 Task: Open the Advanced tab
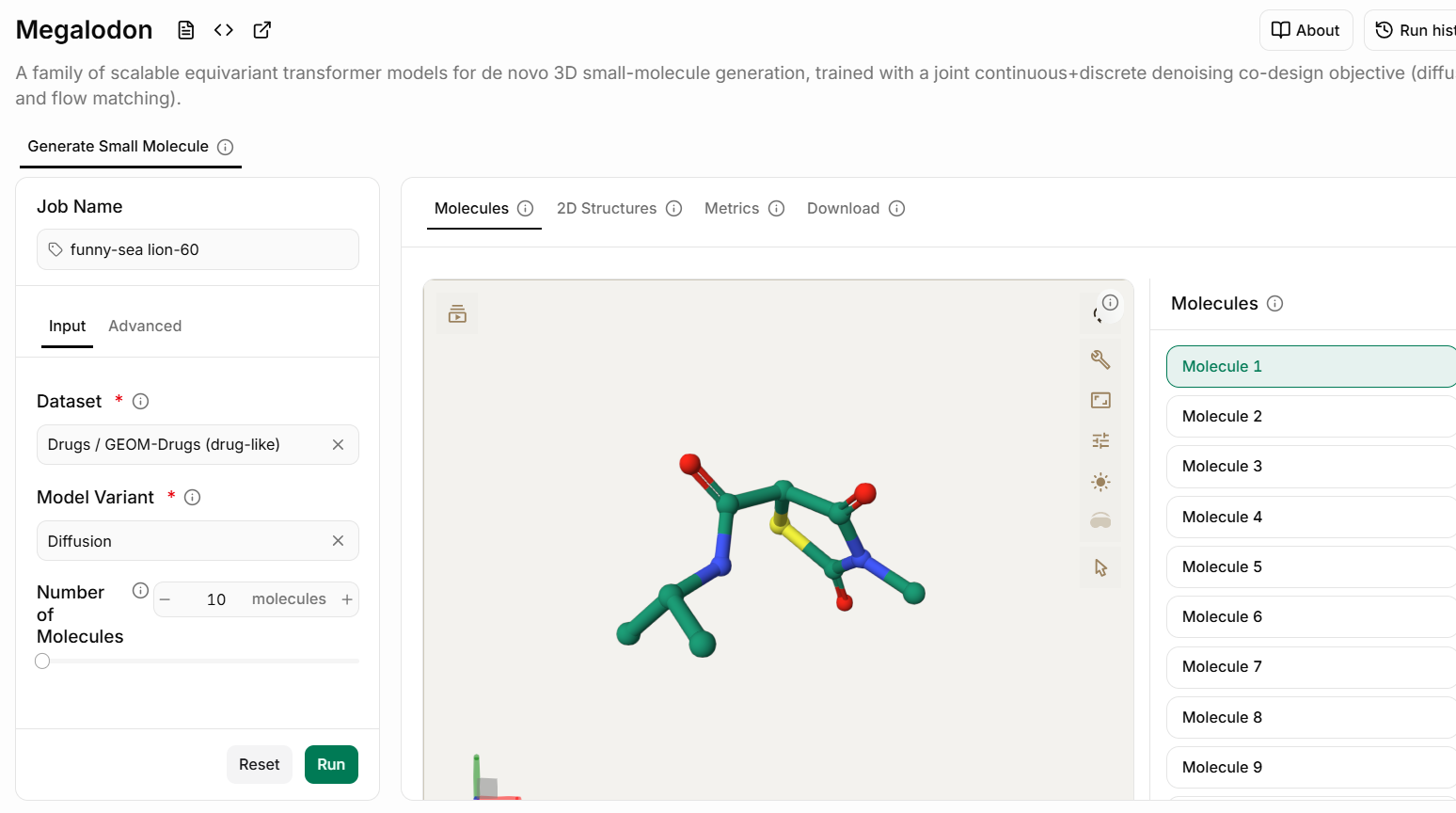click(145, 326)
